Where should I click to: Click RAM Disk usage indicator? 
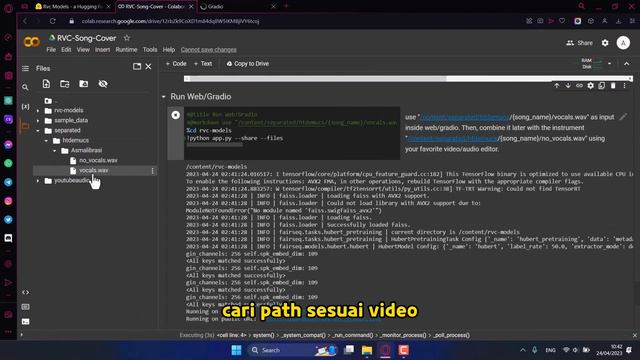(592, 64)
